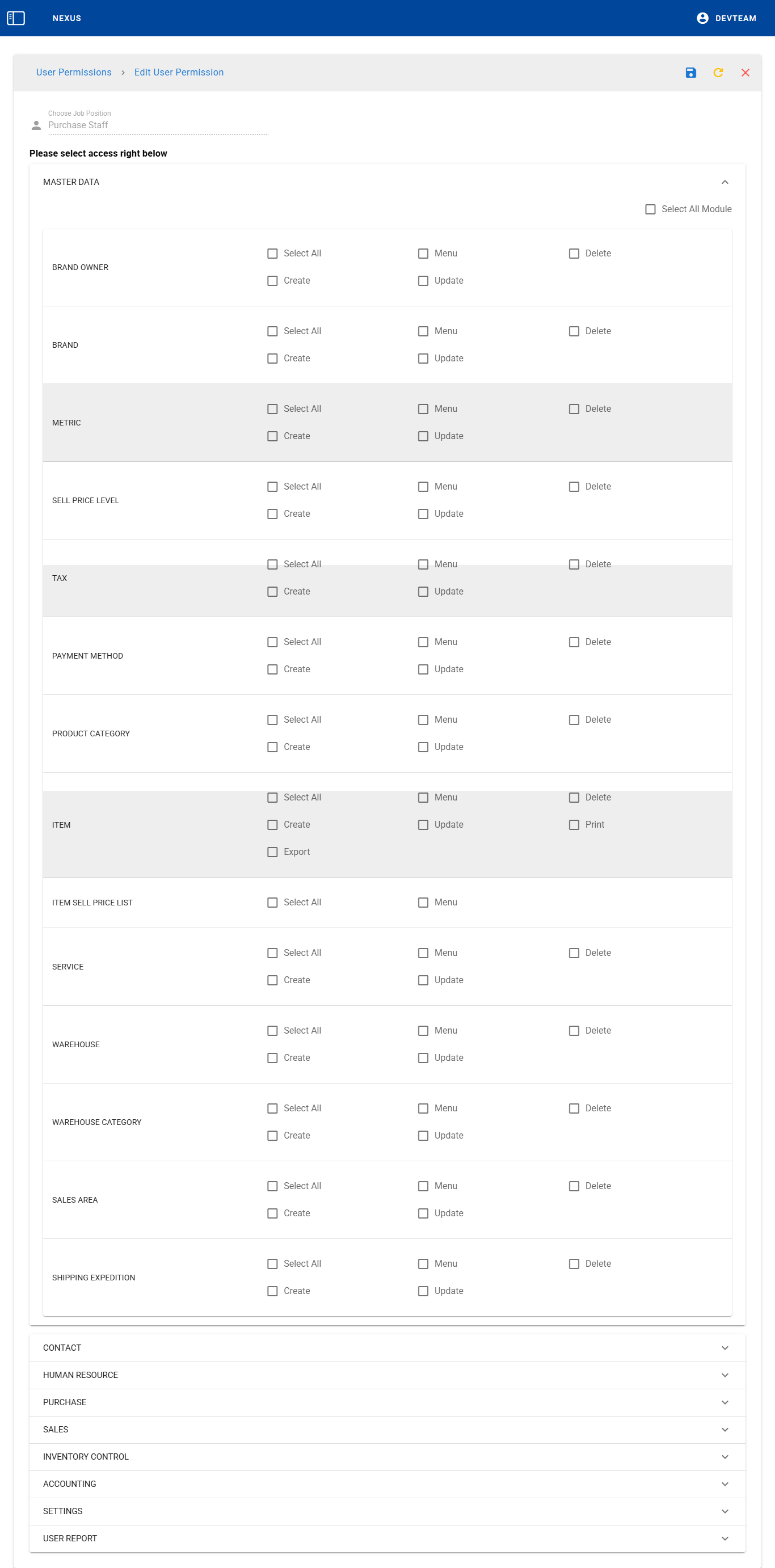Check Menu for Item Sell Price List

(x=423, y=903)
